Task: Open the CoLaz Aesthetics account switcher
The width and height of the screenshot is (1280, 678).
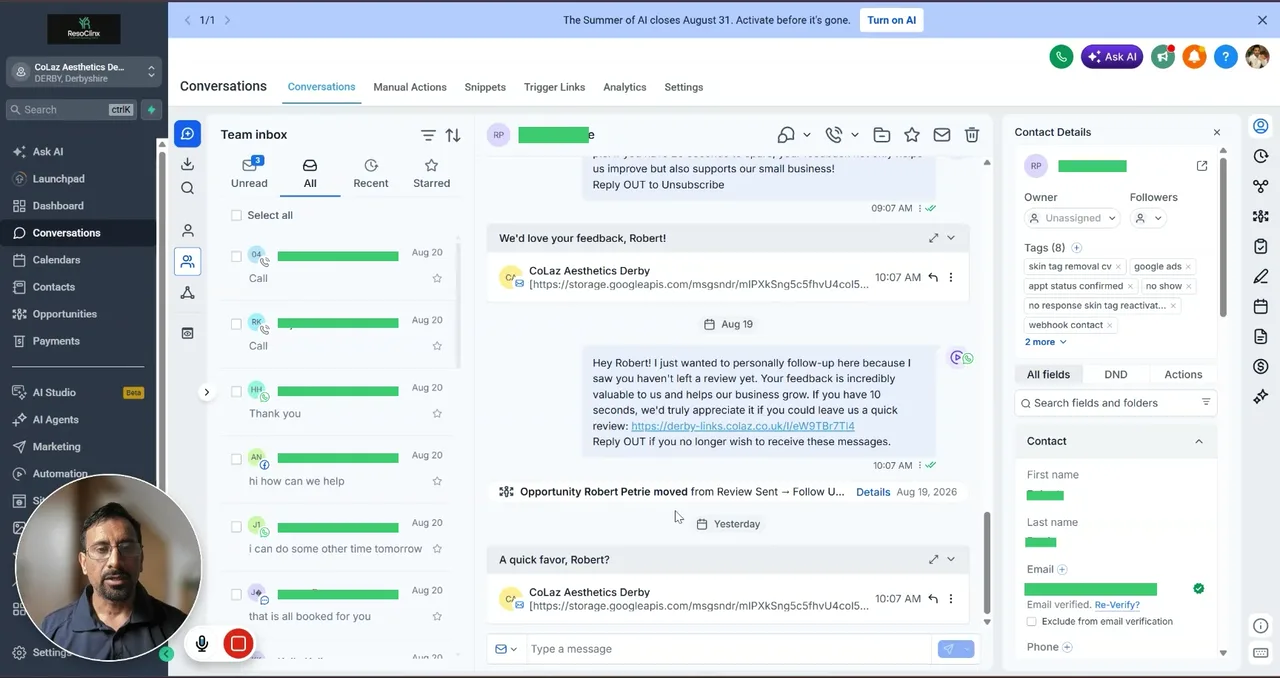Action: pos(84,72)
